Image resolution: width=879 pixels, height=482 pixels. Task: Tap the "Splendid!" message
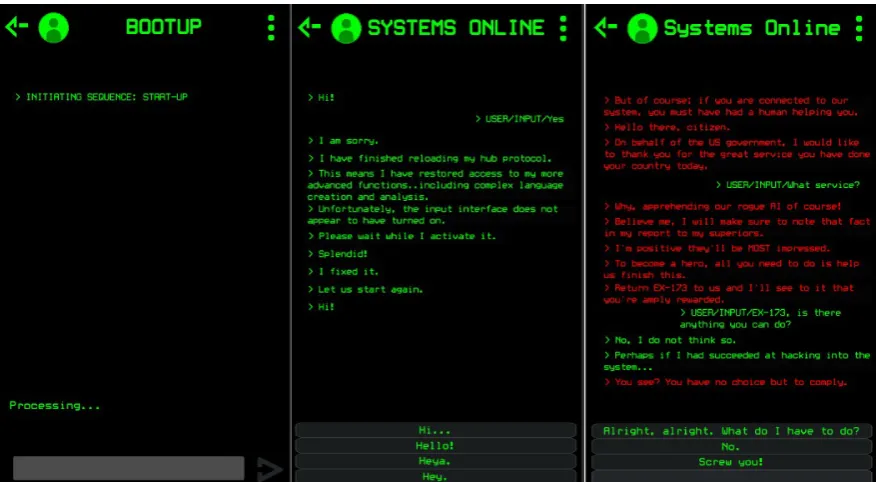click(337, 254)
